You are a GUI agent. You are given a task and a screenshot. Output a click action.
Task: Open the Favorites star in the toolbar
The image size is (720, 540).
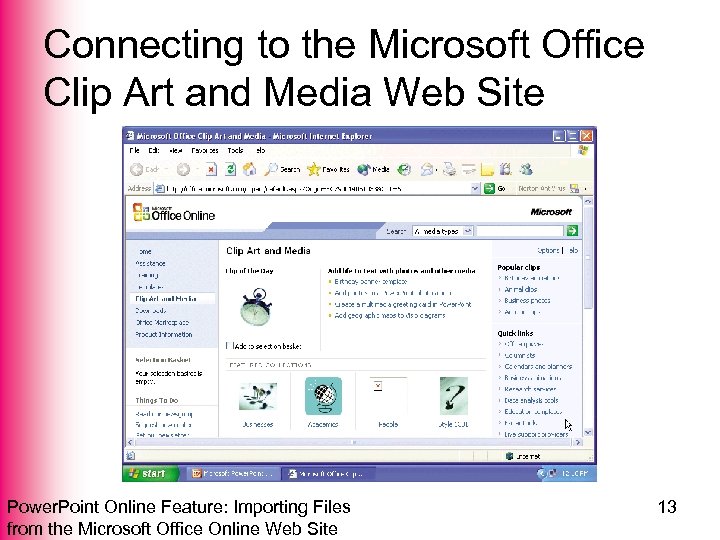328,169
